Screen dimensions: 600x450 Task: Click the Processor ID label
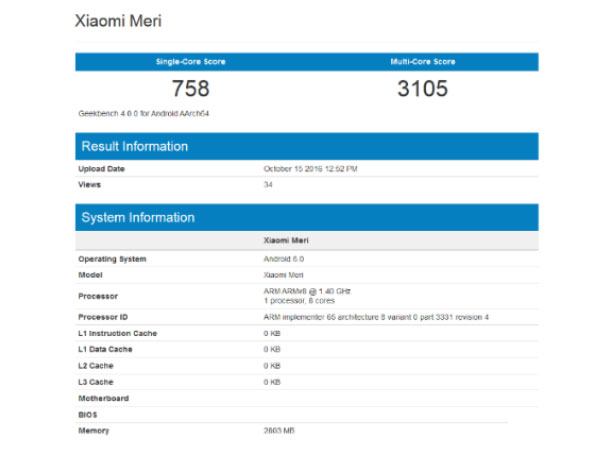click(x=103, y=317)
